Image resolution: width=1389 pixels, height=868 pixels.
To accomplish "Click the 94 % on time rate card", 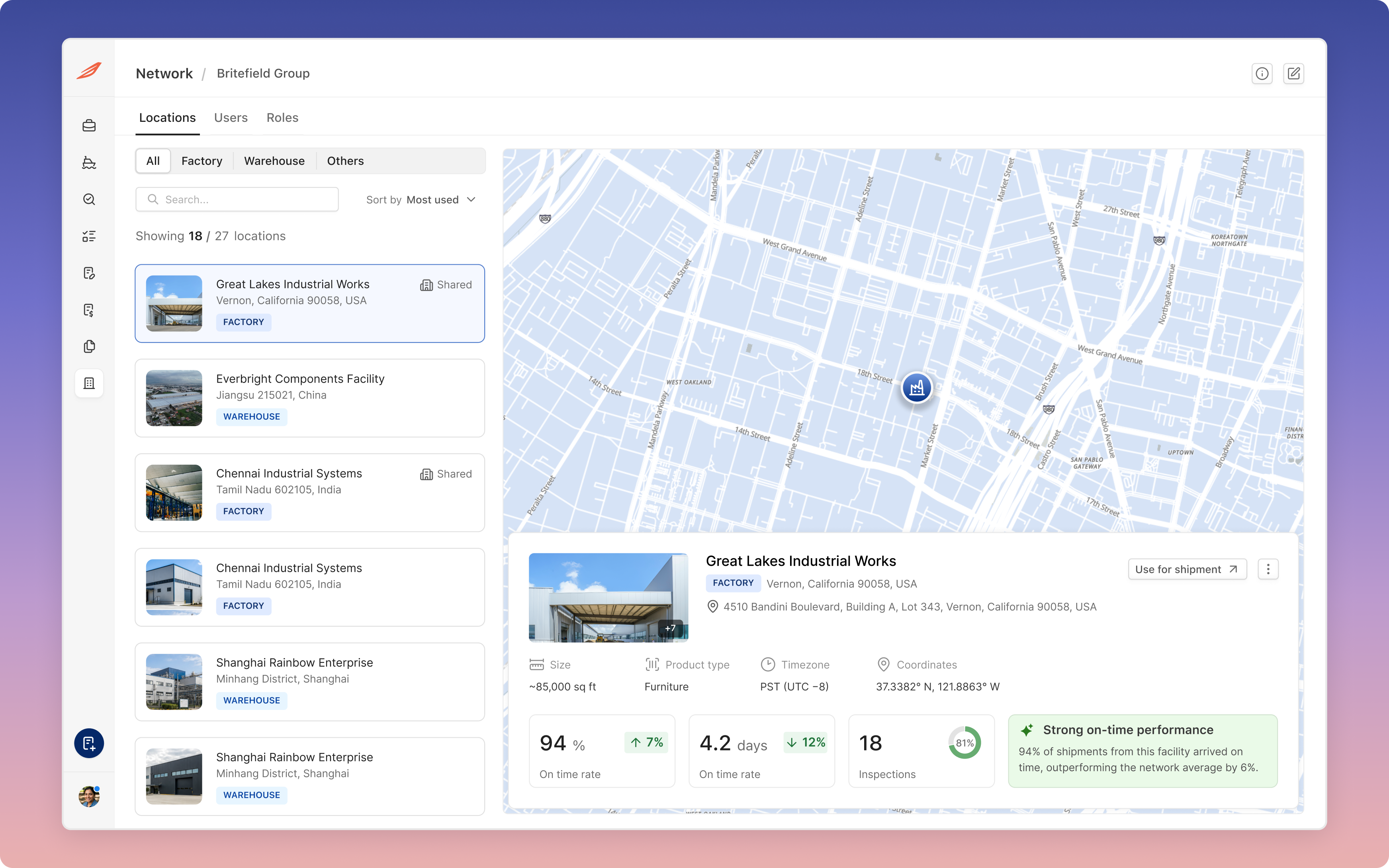I will (602, 751).
